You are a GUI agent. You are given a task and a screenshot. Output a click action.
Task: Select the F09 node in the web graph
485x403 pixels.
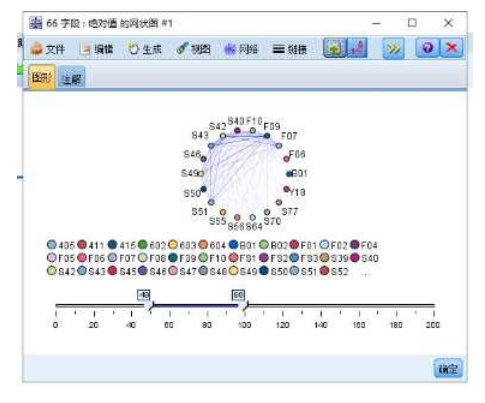(x=267, y=136)
